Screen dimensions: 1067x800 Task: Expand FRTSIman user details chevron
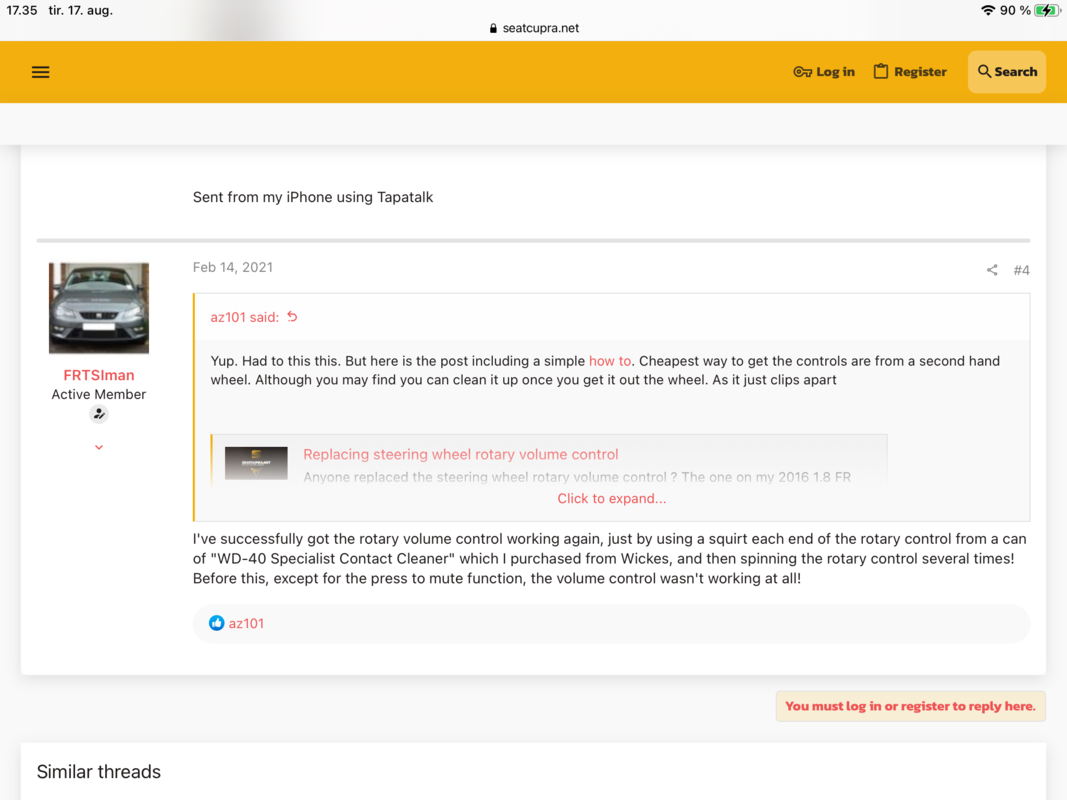[98, 447]
